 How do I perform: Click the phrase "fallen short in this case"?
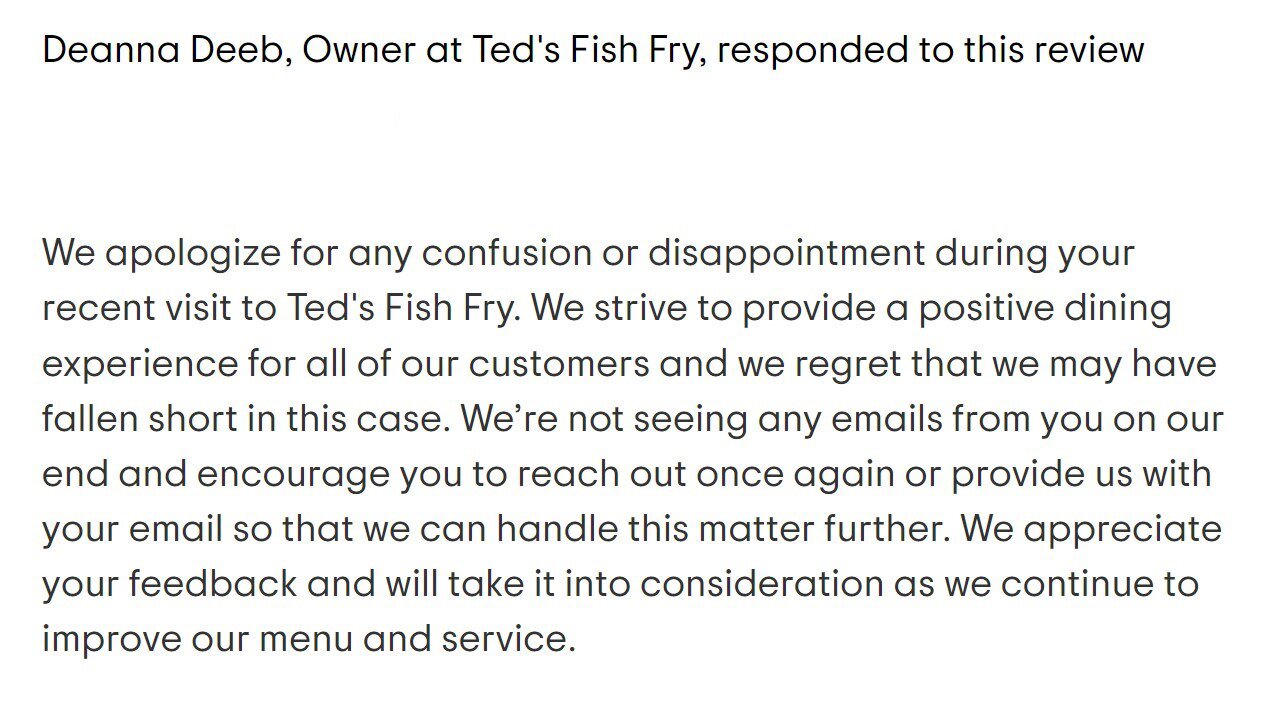pyautogui.click(x=243, y=418)
